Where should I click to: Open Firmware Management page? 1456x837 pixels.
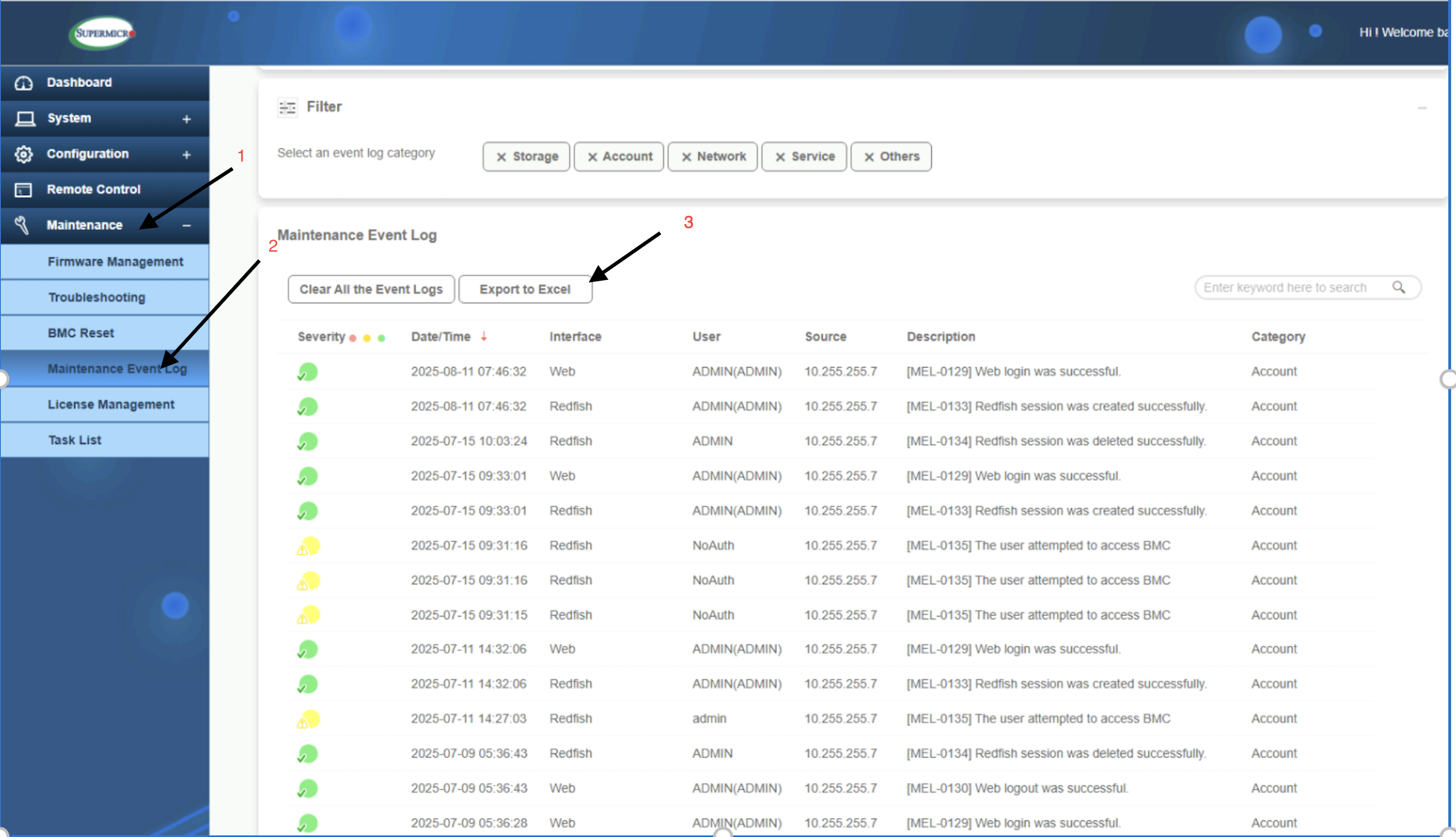pyautogui.click(x=115, y=262)
